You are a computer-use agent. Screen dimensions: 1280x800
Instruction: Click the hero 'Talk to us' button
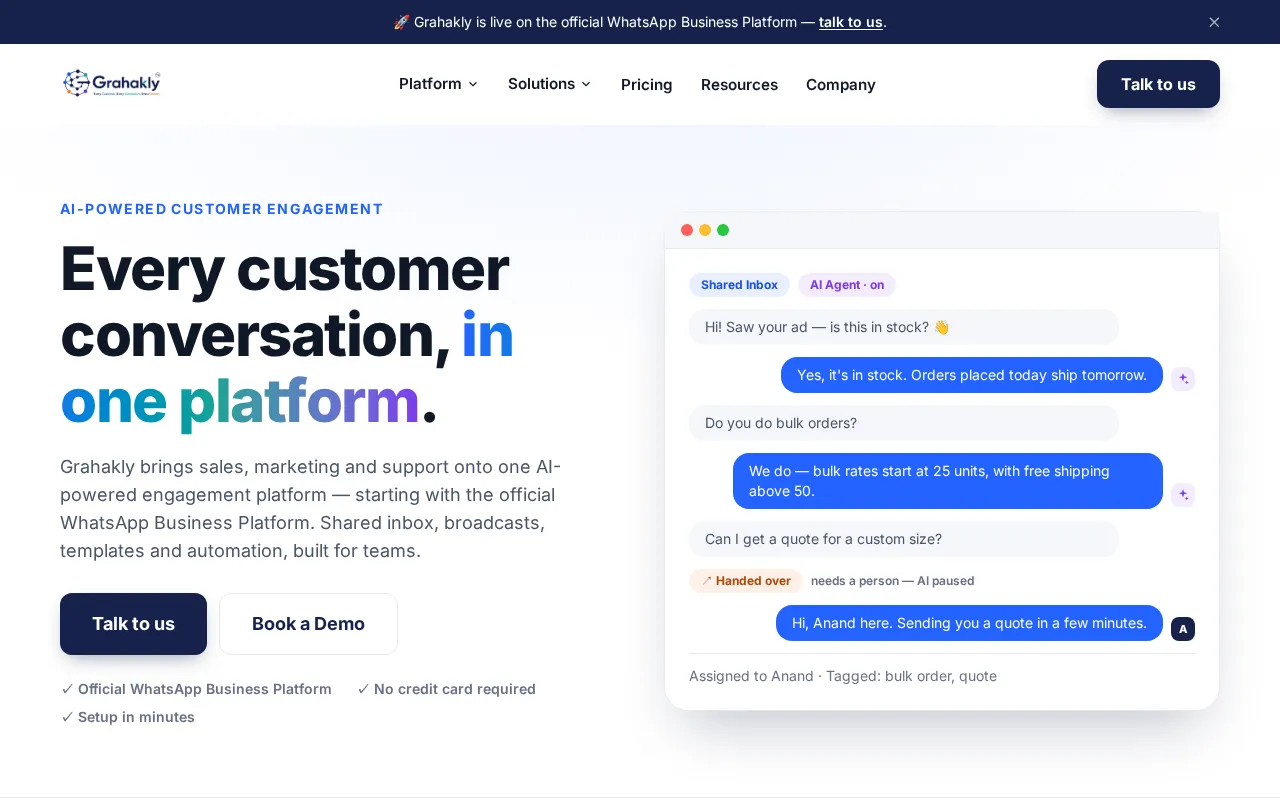tap(133, 624)
